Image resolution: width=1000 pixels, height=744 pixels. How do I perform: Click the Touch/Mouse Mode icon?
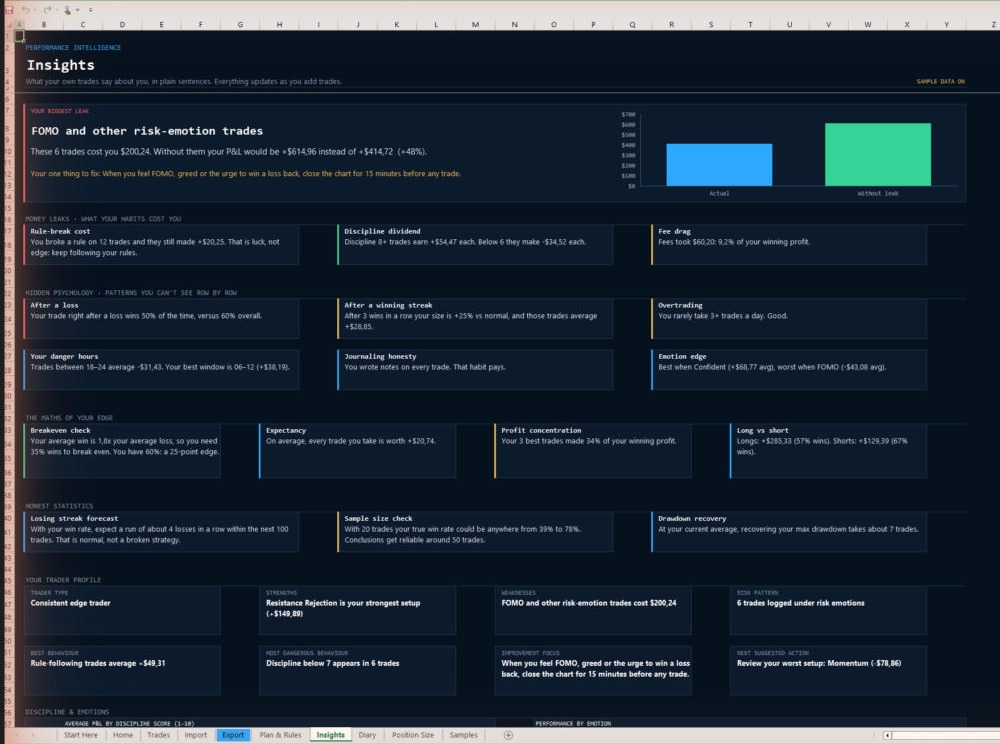coord(67,10)
